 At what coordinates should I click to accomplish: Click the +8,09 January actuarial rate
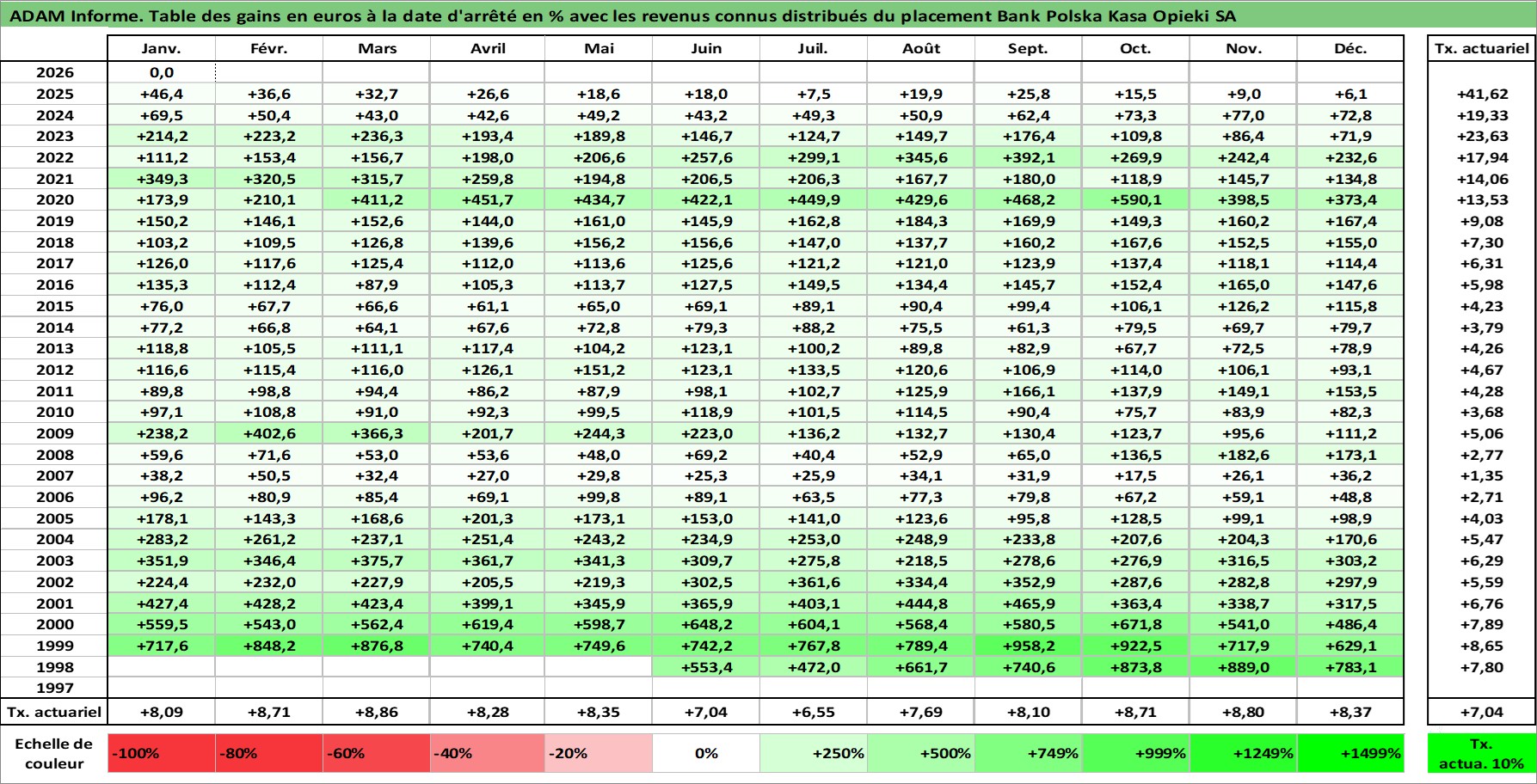pyautogui.click(x=162, y=712)
